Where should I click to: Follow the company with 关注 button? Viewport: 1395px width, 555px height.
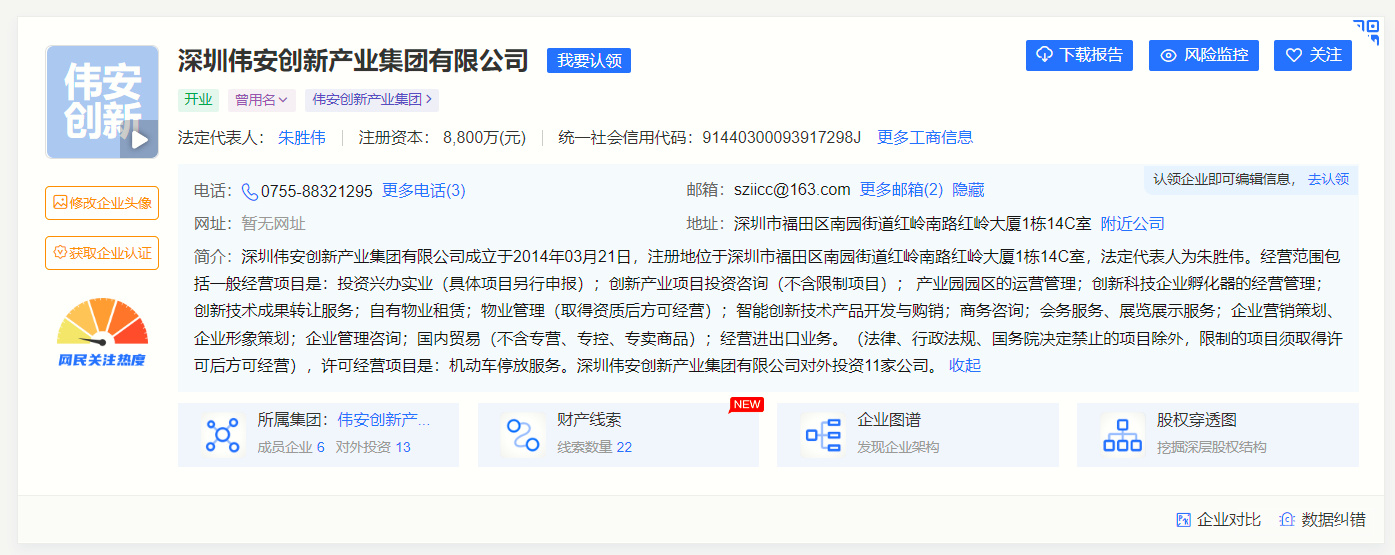(1313, 55)
